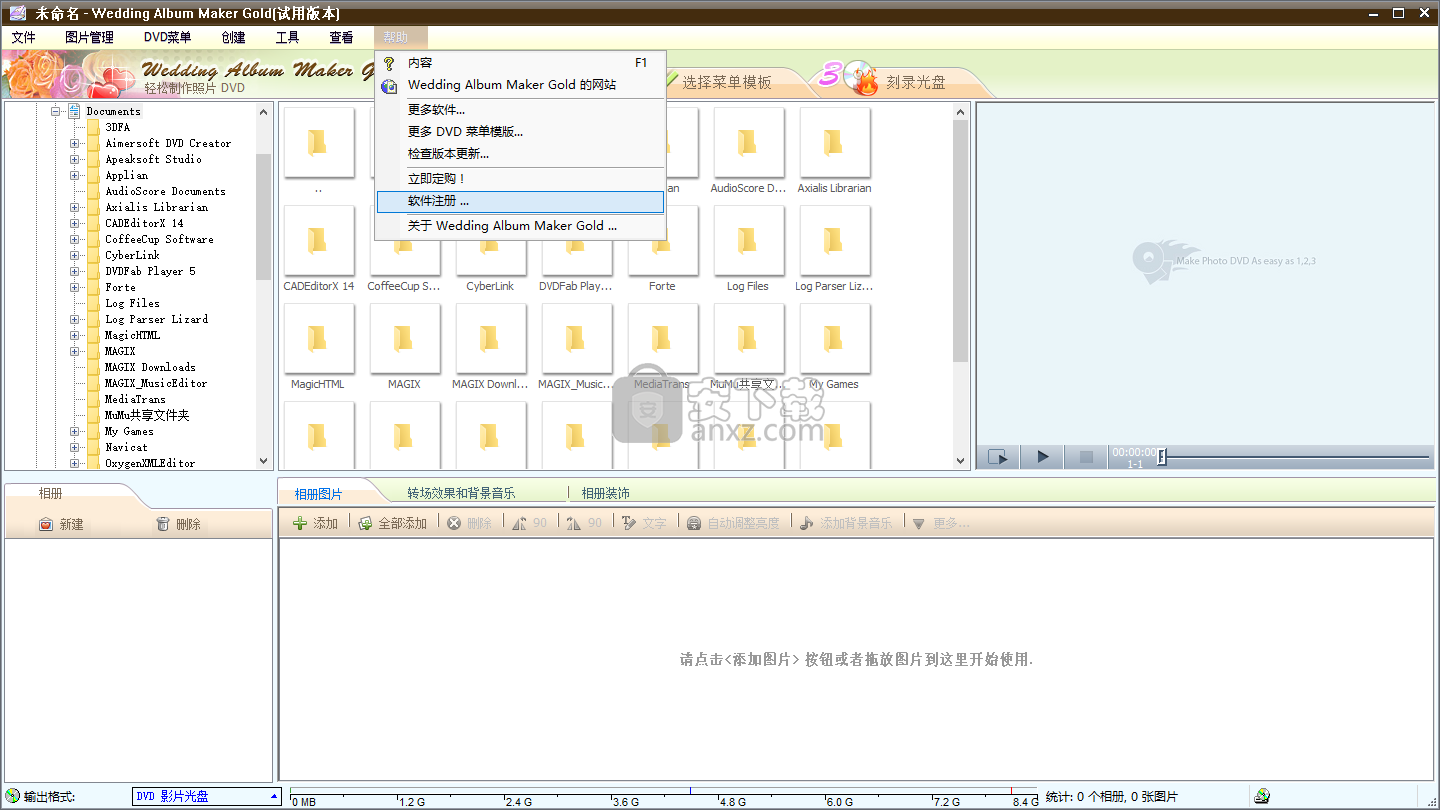1440x810 pixels.
Task: Select 3DFA folder in tree
Action: click(x=117, y=127)
